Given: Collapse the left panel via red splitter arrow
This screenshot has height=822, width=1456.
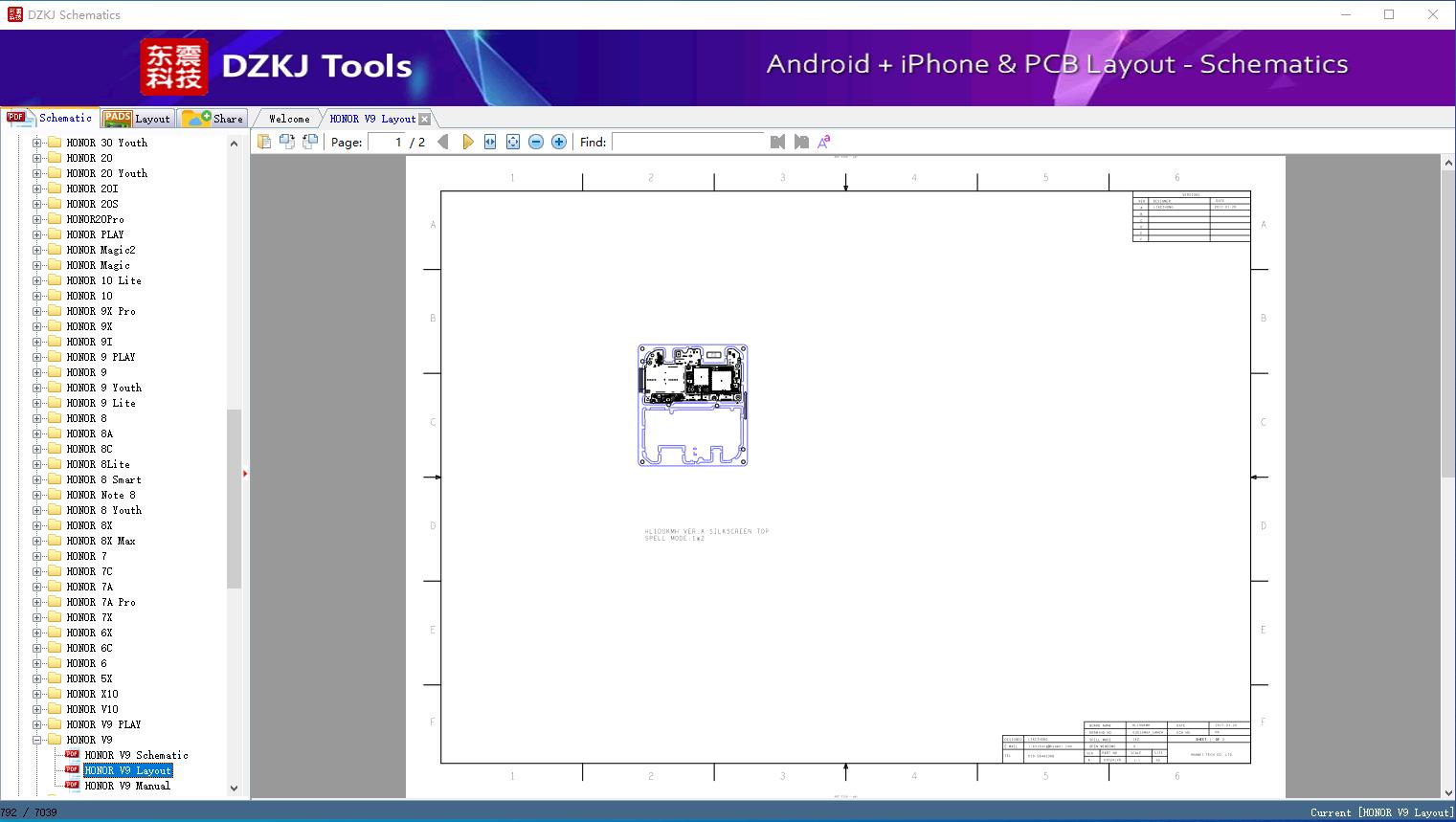Looking at the screenshot, I should (x=245, y=474).
